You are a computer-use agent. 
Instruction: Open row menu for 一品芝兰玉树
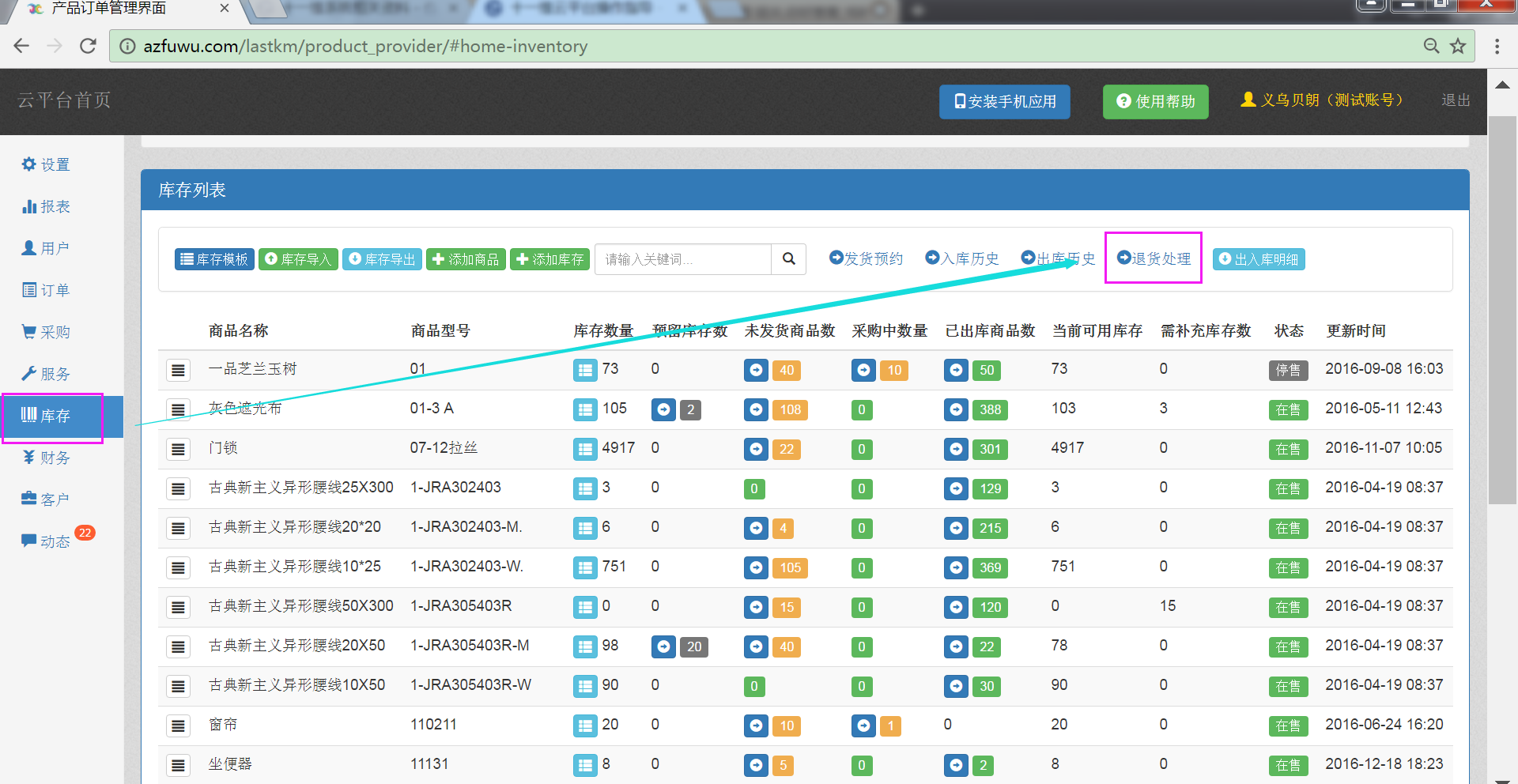(179, 370)
